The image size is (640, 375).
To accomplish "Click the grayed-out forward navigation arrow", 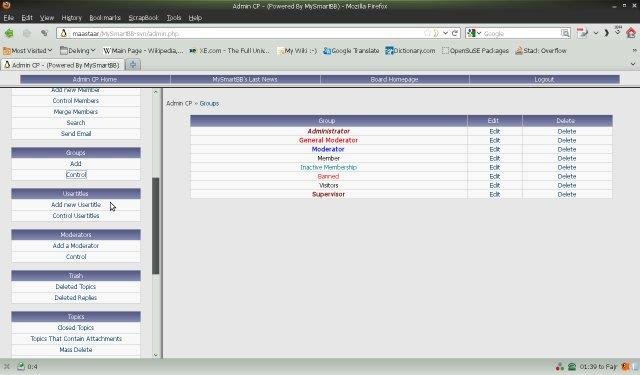I will pos(27,33).
